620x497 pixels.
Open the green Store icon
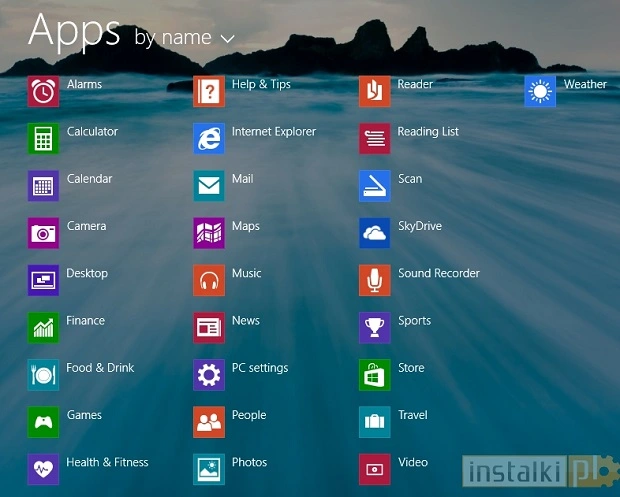(x=375, y=375)
